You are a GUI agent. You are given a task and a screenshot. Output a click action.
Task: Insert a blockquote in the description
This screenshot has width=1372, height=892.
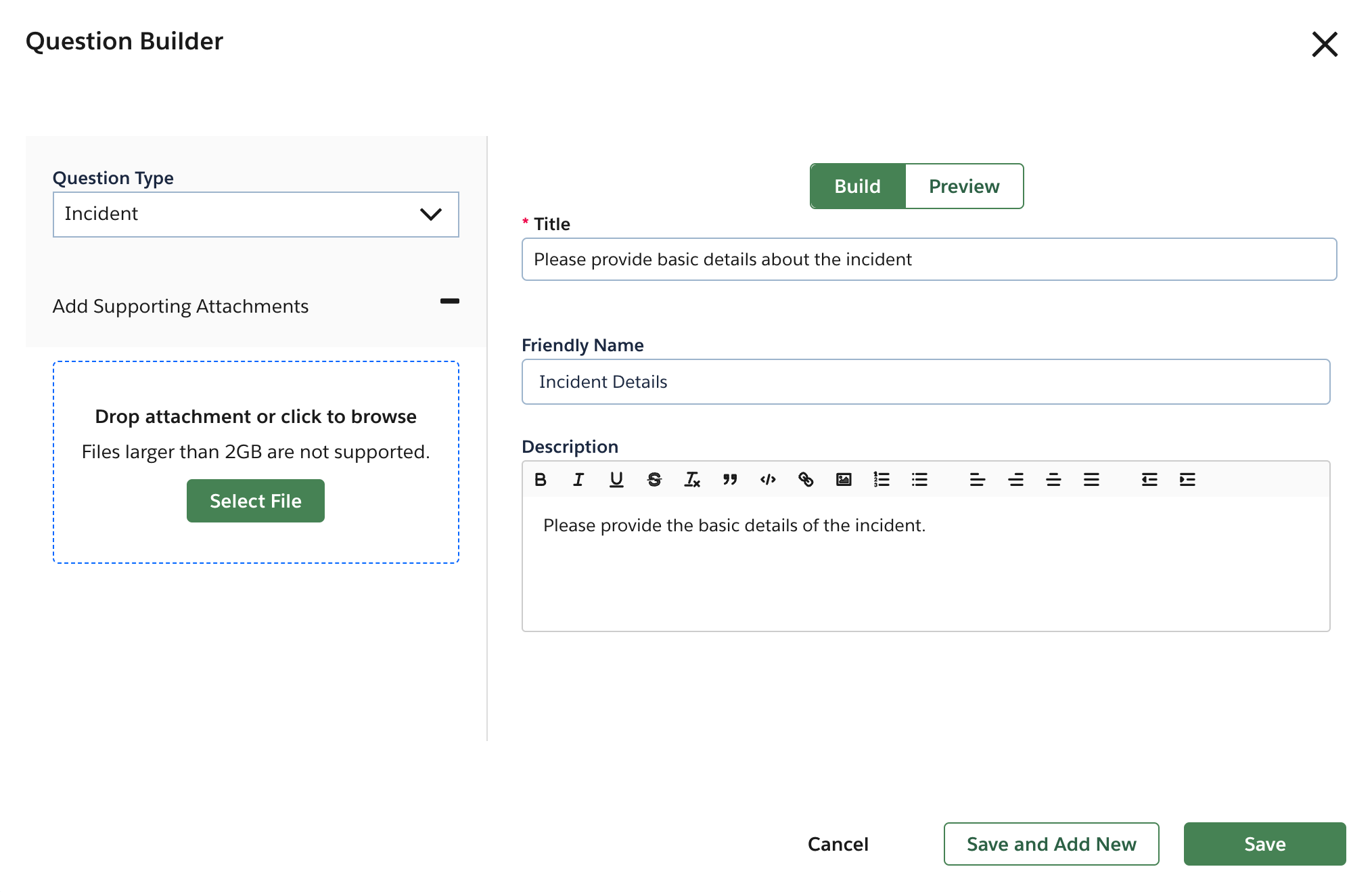730,480
